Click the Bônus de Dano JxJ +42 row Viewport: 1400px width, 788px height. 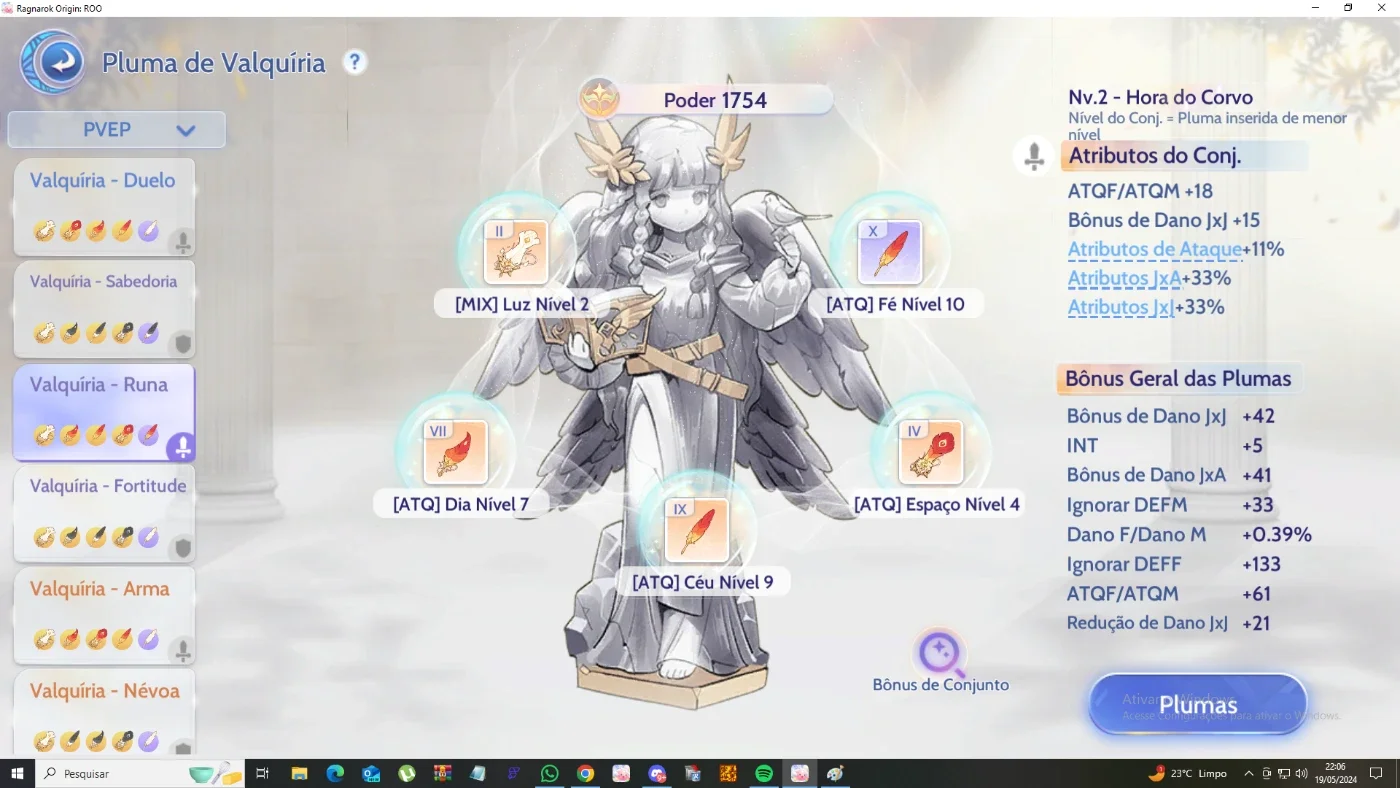point(1170,416)
